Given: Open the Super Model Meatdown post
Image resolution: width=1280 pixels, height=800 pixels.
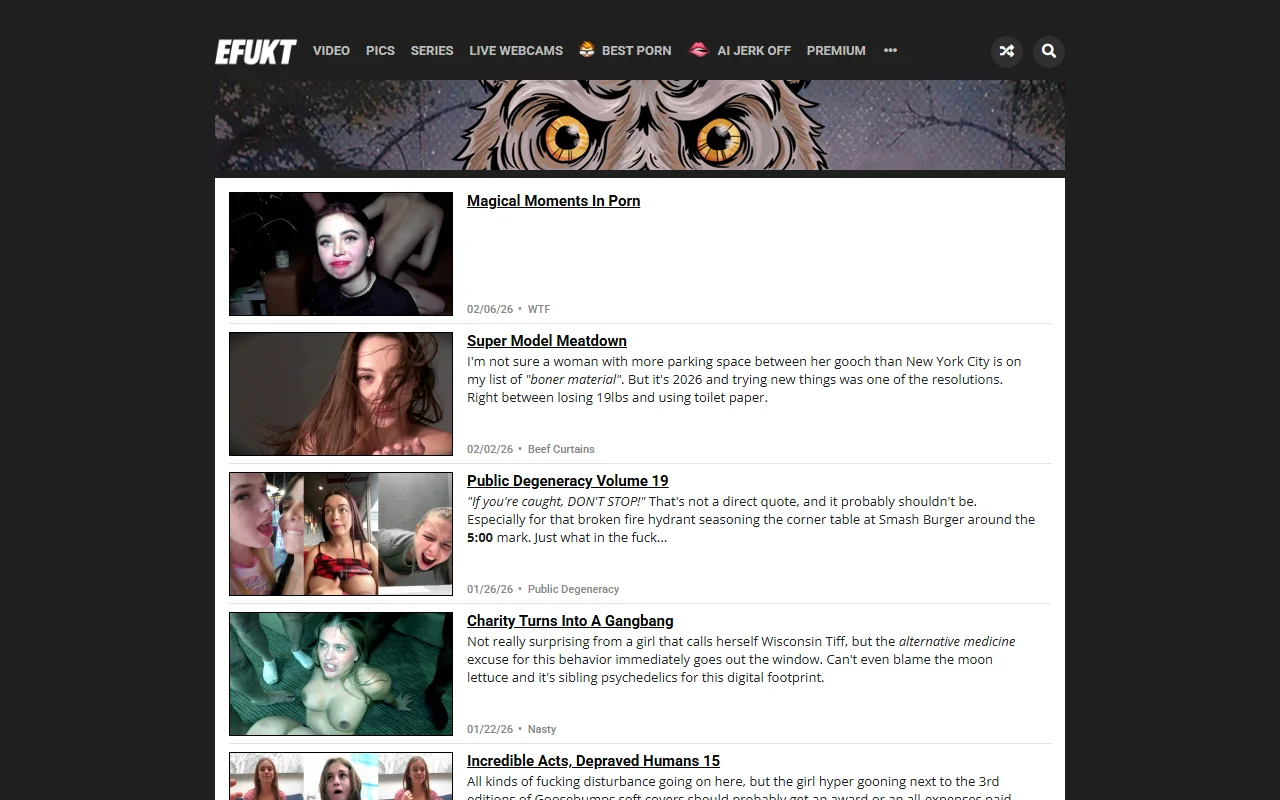Looking at the screenshot, I should coord(546,341).
